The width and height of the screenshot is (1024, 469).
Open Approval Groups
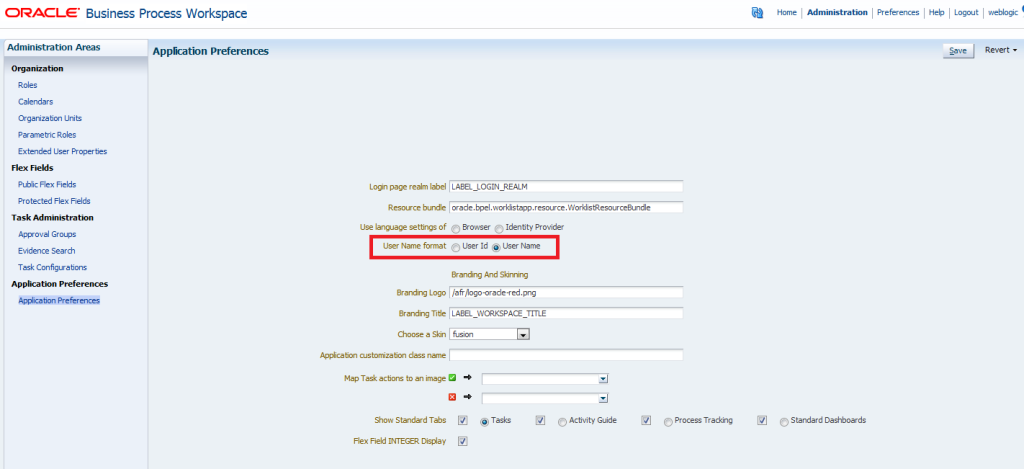click(x=47, y=234)
